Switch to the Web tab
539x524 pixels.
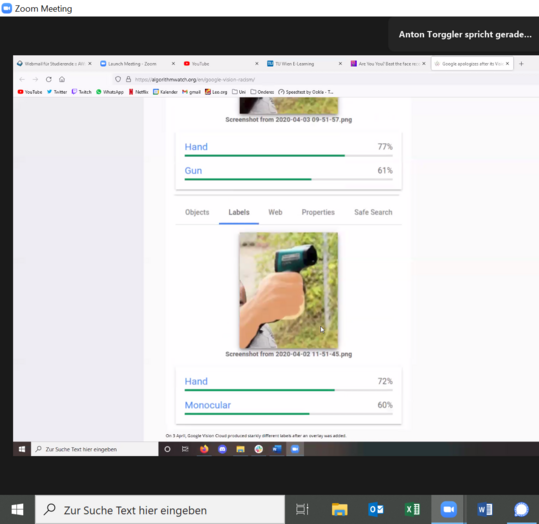click(x=275, y=212)
